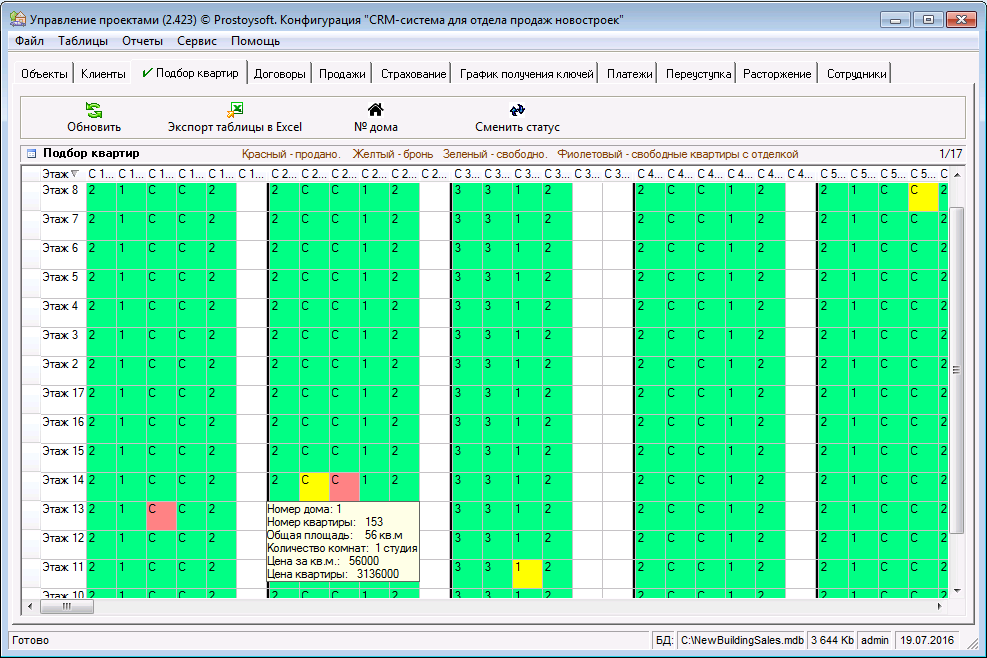Switch to the График получения ключей tab
The height and width of the screenshot is (658, 987).
tap(527, 74)
